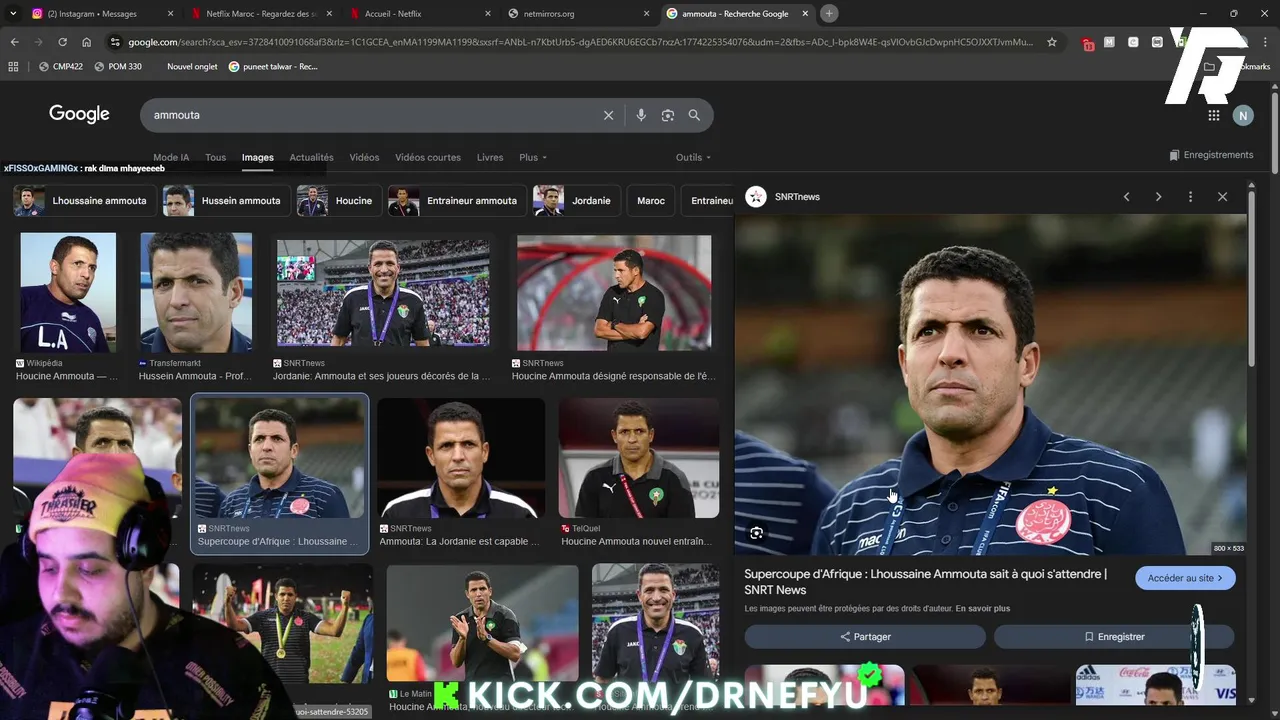Apply the Entraineur ammouta filter chip
The height and width of the screenshot is (720, 1280).
pyautogui.click(x=456, y=201)
